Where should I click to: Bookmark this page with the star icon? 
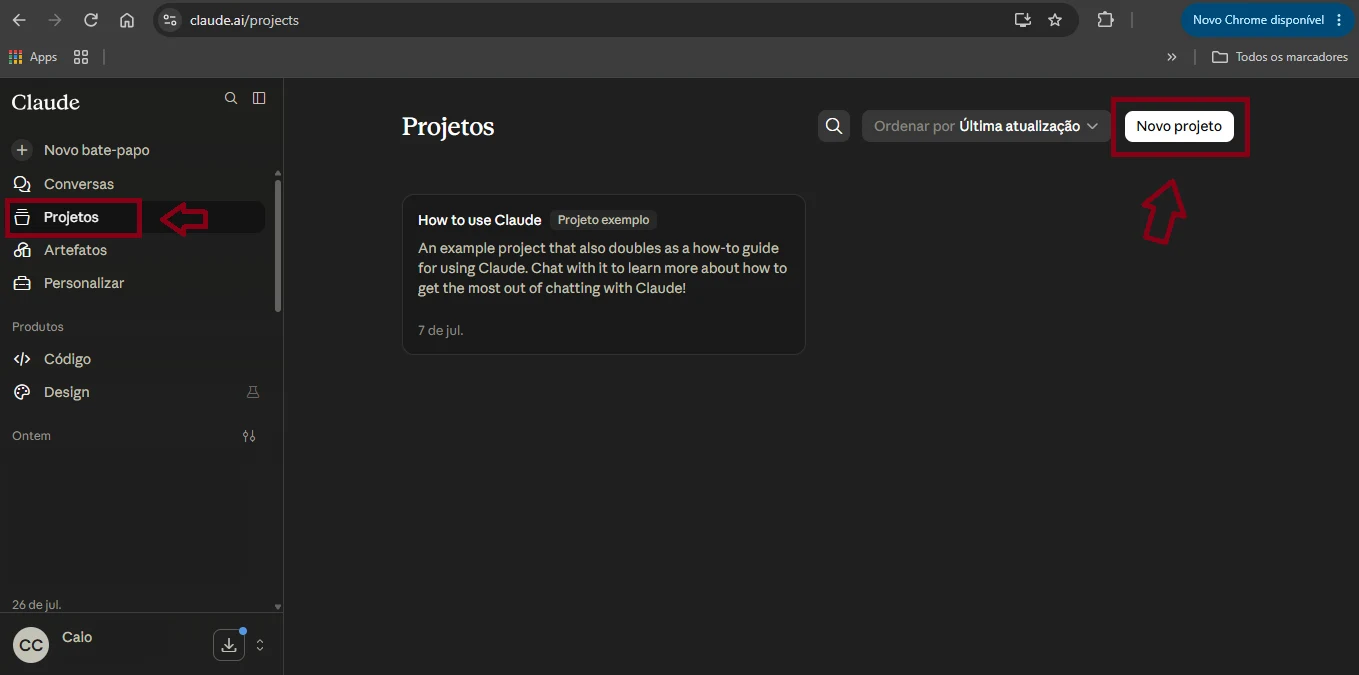[1055, 20]
